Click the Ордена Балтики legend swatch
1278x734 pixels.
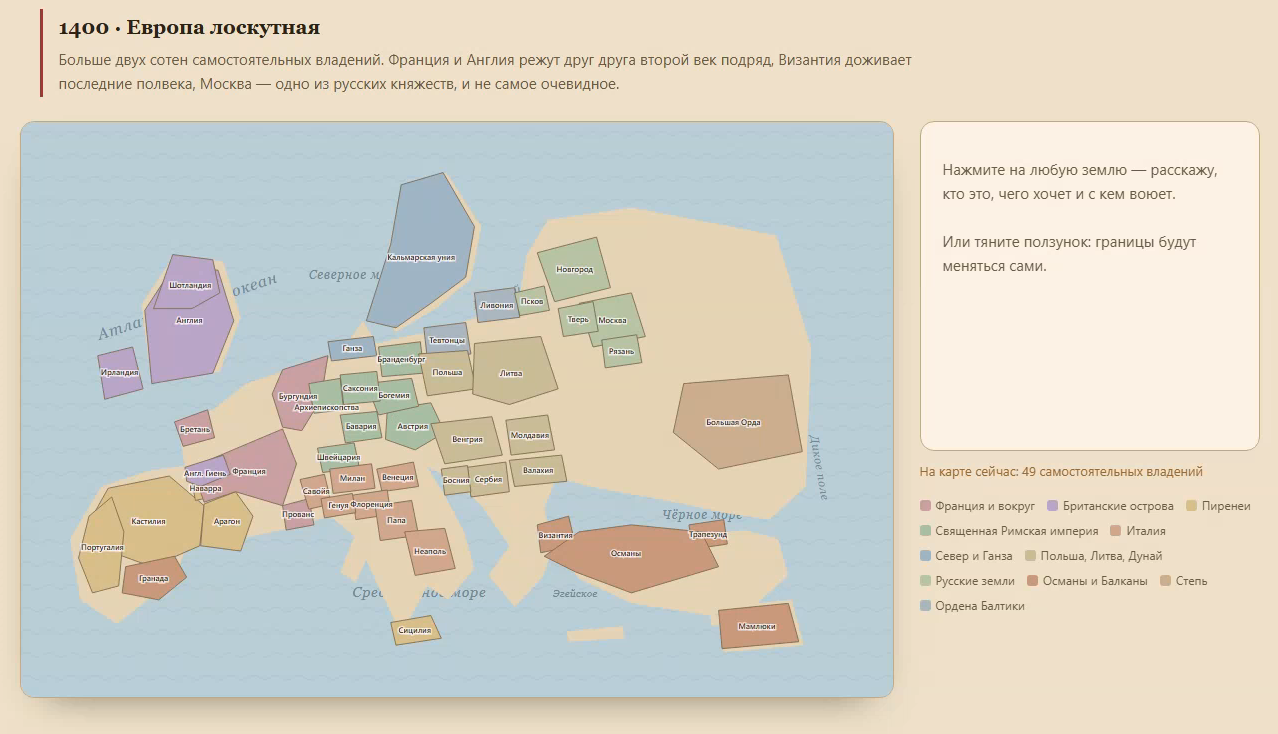click(x=925, y=606)
